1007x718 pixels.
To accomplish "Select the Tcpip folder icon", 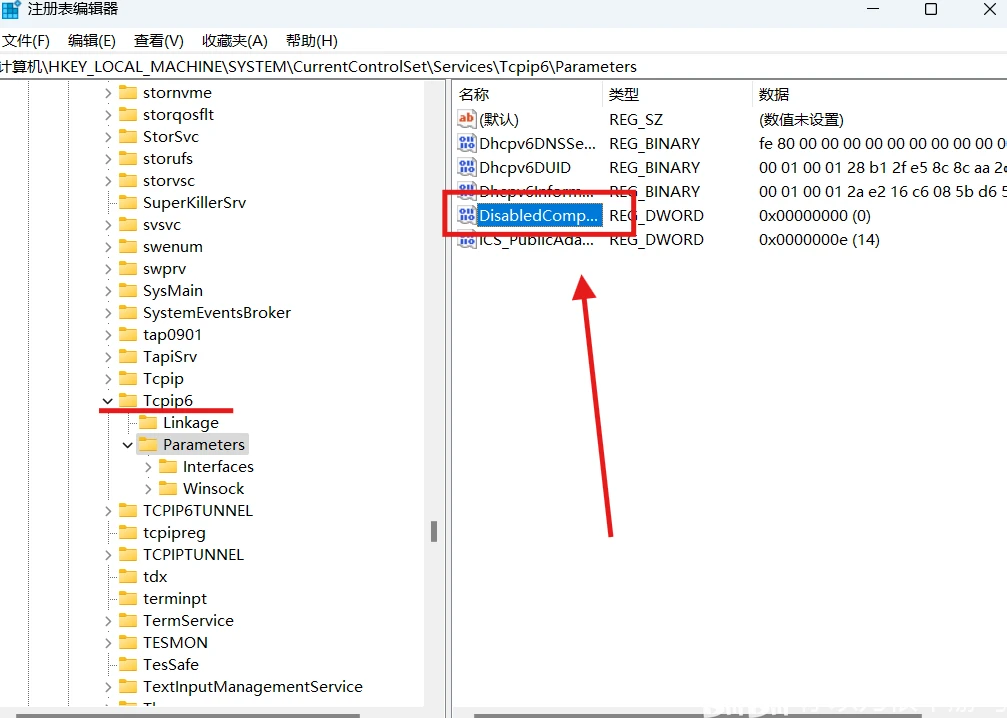I will pos(129,378).
